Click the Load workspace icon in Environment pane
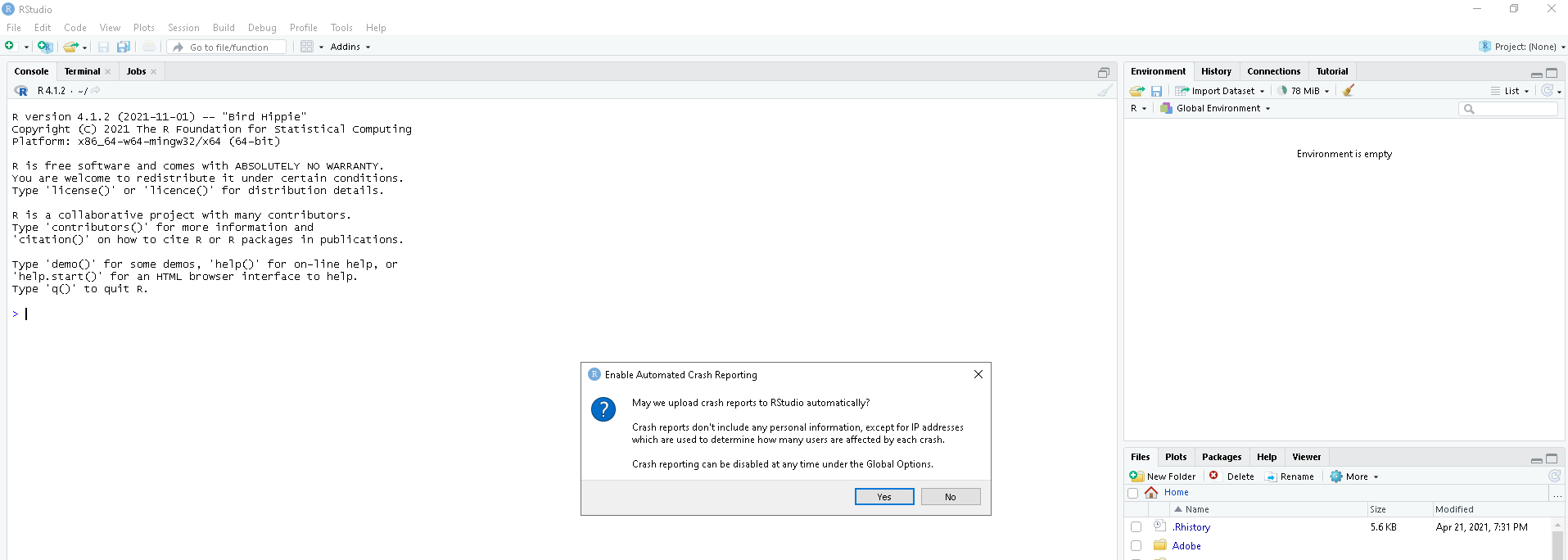1568x560 pixels. tap(1137, 91)
